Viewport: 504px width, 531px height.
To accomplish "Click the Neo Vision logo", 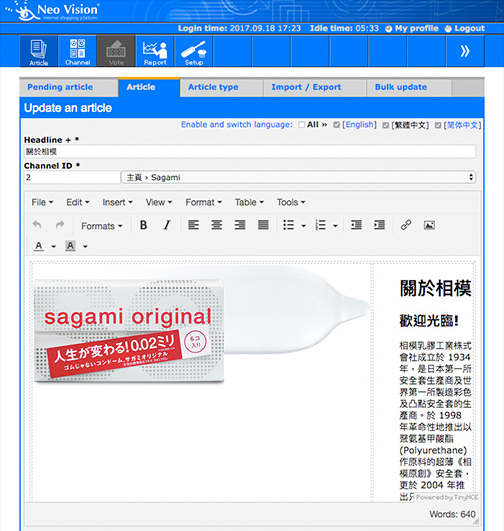I will tap(52, 11).
